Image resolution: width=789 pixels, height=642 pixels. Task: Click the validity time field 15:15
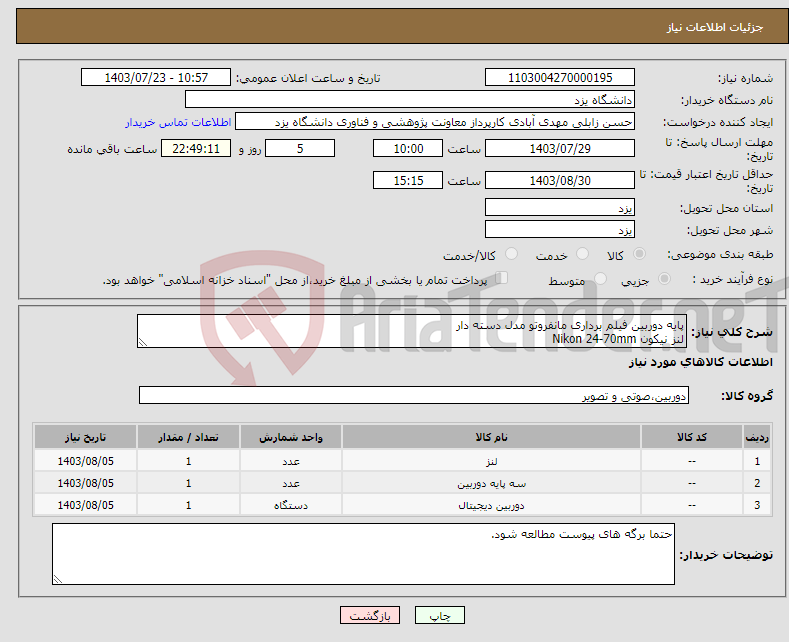(408, 180)
